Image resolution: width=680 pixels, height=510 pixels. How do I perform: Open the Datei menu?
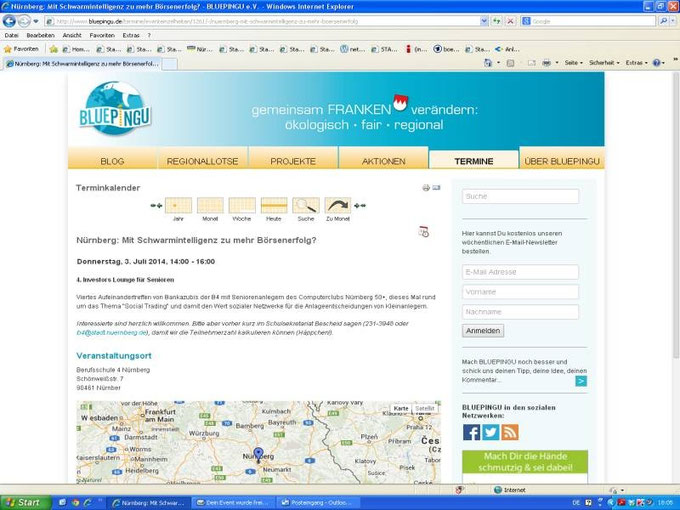12,36
